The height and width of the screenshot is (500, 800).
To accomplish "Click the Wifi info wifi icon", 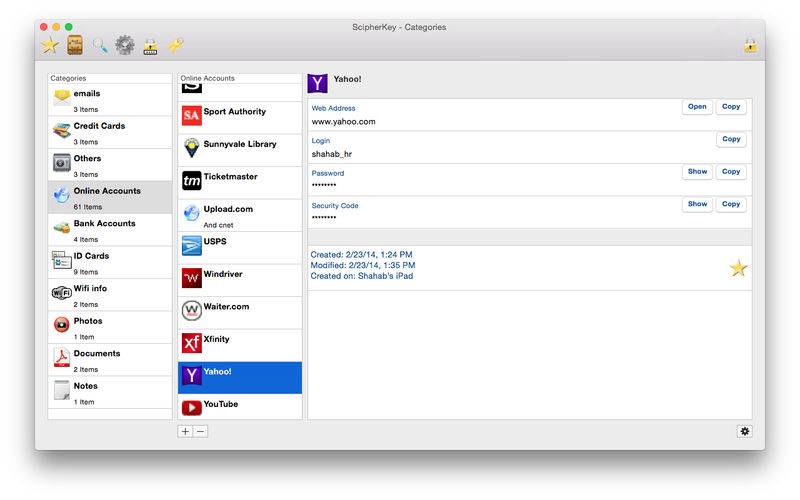I will (x=62, y=293).
